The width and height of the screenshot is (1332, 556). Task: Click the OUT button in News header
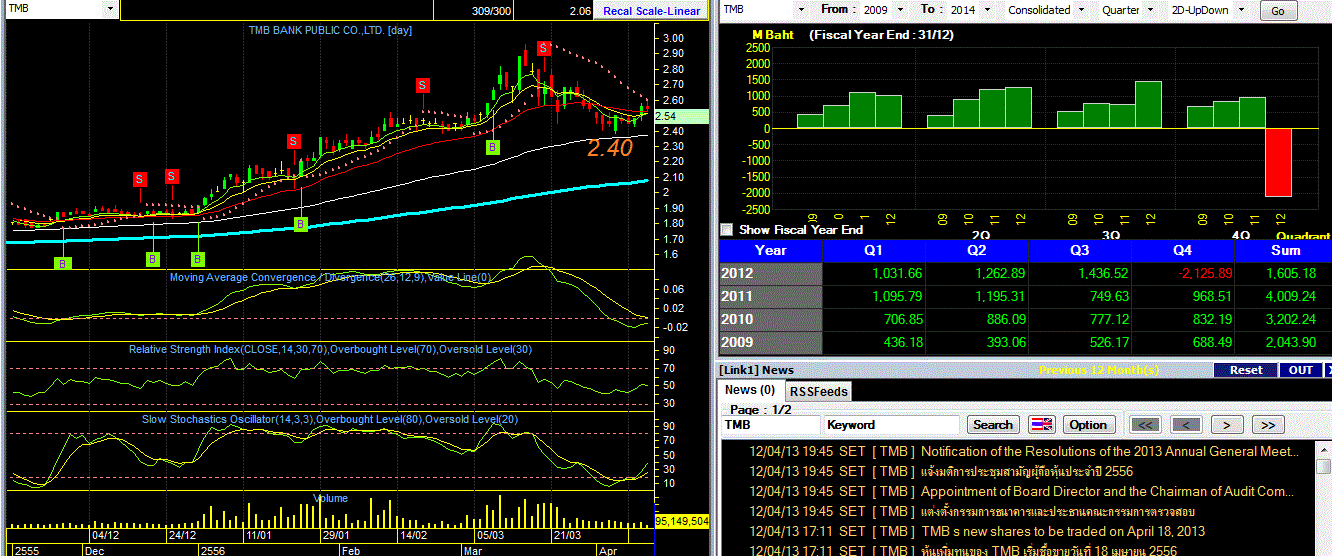(1300, 370)
